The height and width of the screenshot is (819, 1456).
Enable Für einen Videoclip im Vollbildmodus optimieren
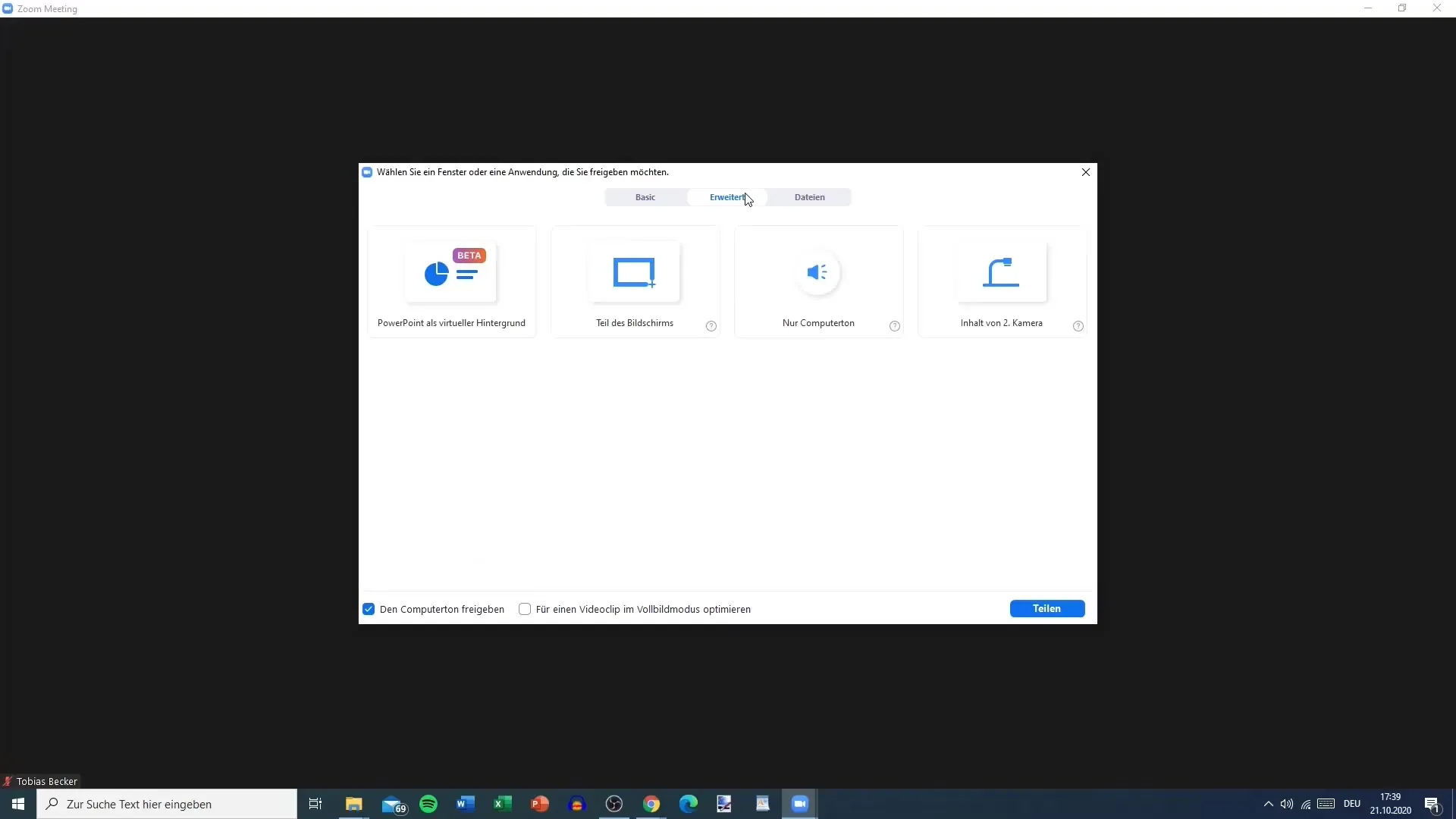coord(525,609)
